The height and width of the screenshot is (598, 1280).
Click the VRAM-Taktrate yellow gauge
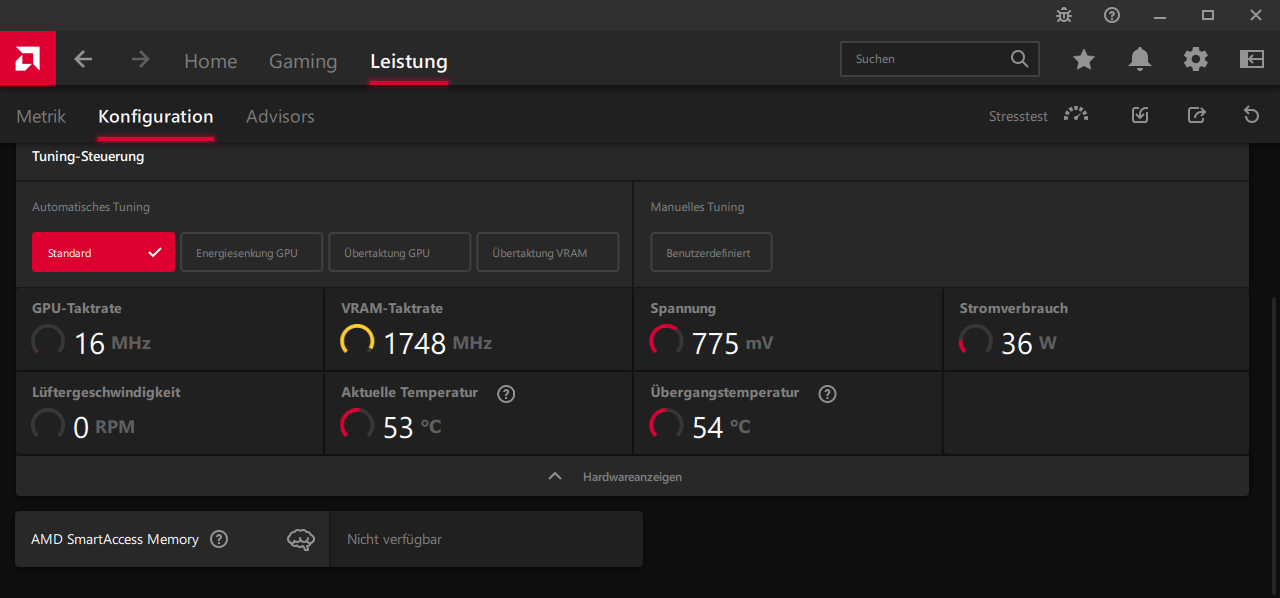(357, 341)
